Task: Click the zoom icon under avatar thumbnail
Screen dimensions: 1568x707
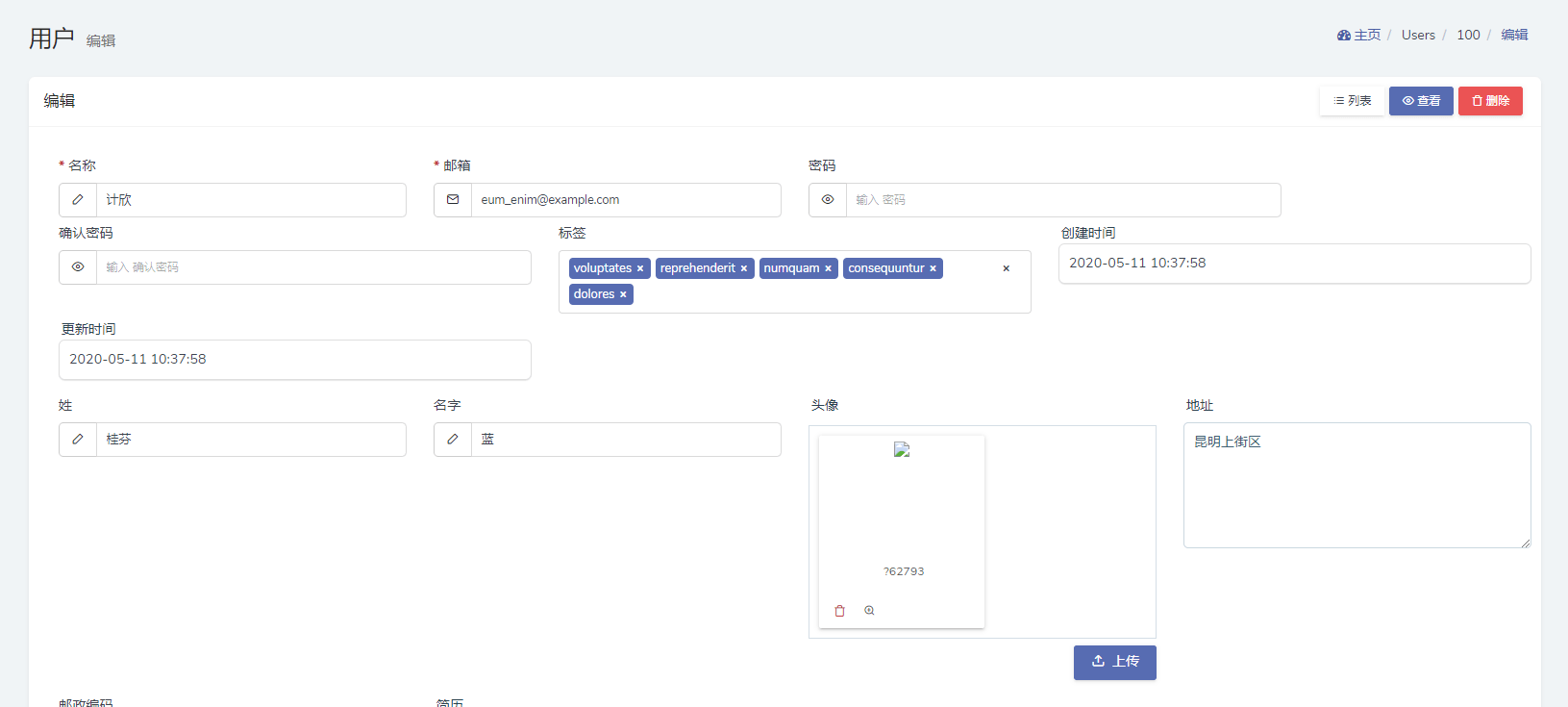Action: [x=869, y=611]
